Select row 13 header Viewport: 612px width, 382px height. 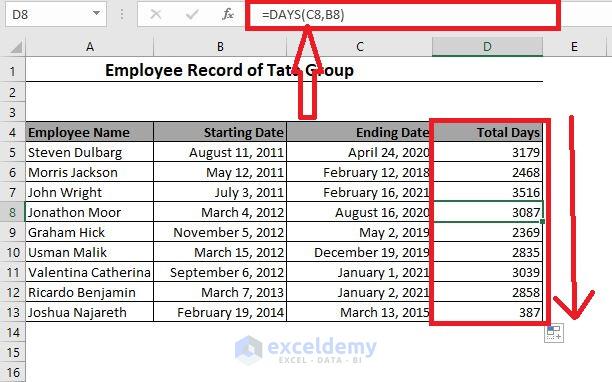12,313
